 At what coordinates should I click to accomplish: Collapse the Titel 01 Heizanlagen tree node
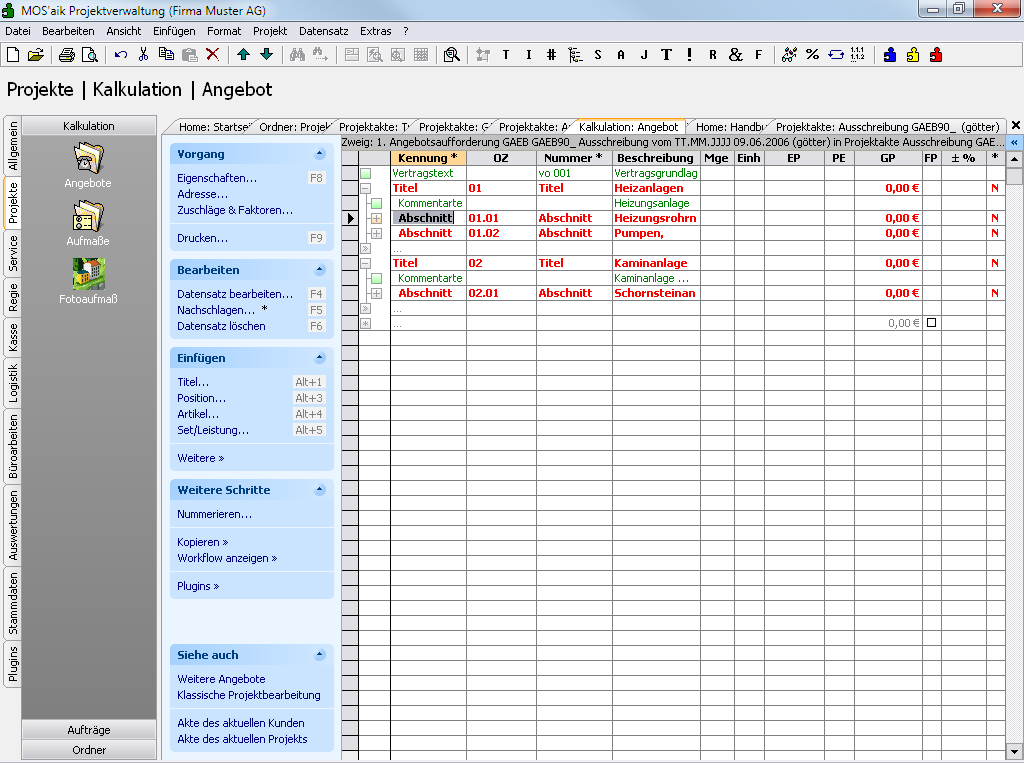(x=366, y=188)
